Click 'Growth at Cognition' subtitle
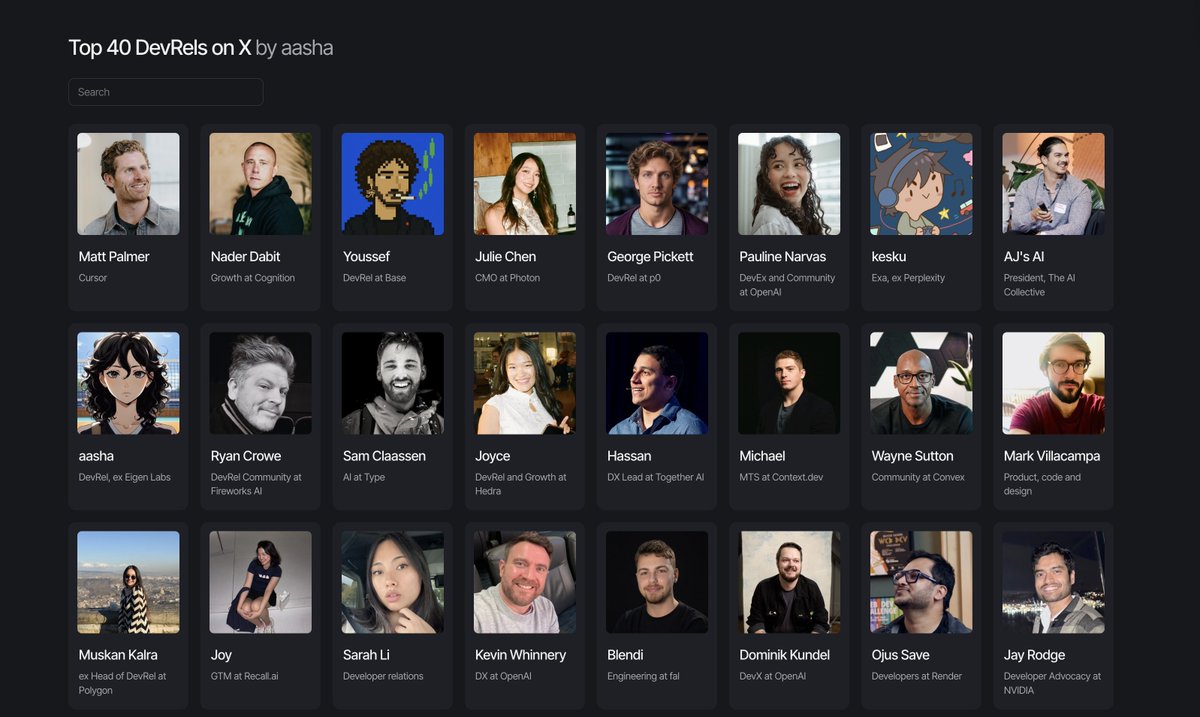The height and width of the screenshot is (717, 1200). [x=253, y=278]
